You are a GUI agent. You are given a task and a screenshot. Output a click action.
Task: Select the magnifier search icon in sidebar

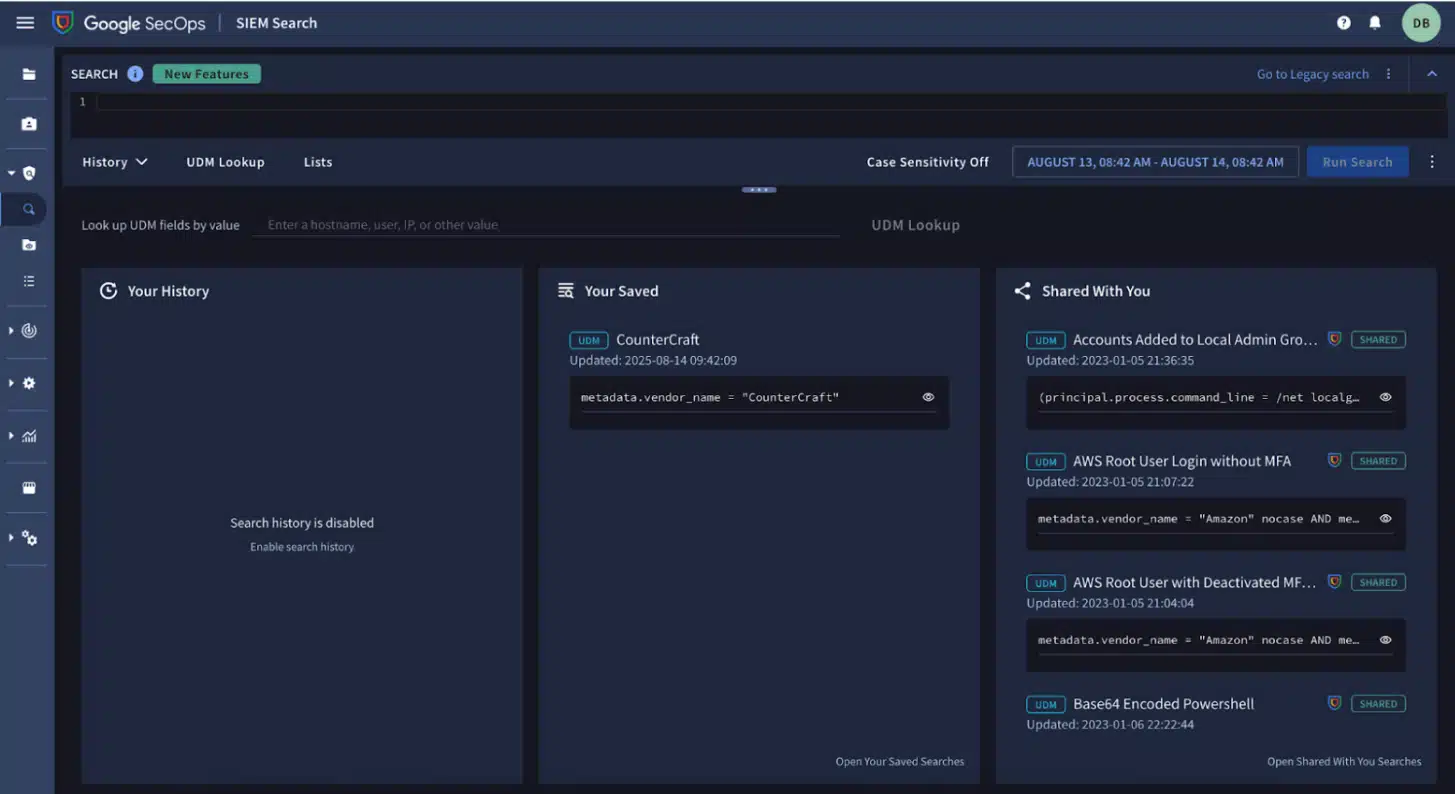click(x=29, y=210)
